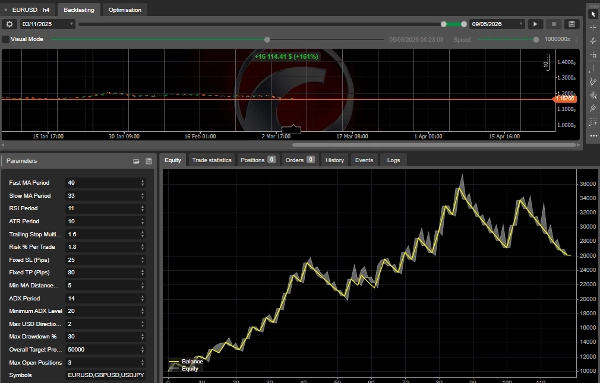
Task: Open the Orders tab
Action: [300, 160]
